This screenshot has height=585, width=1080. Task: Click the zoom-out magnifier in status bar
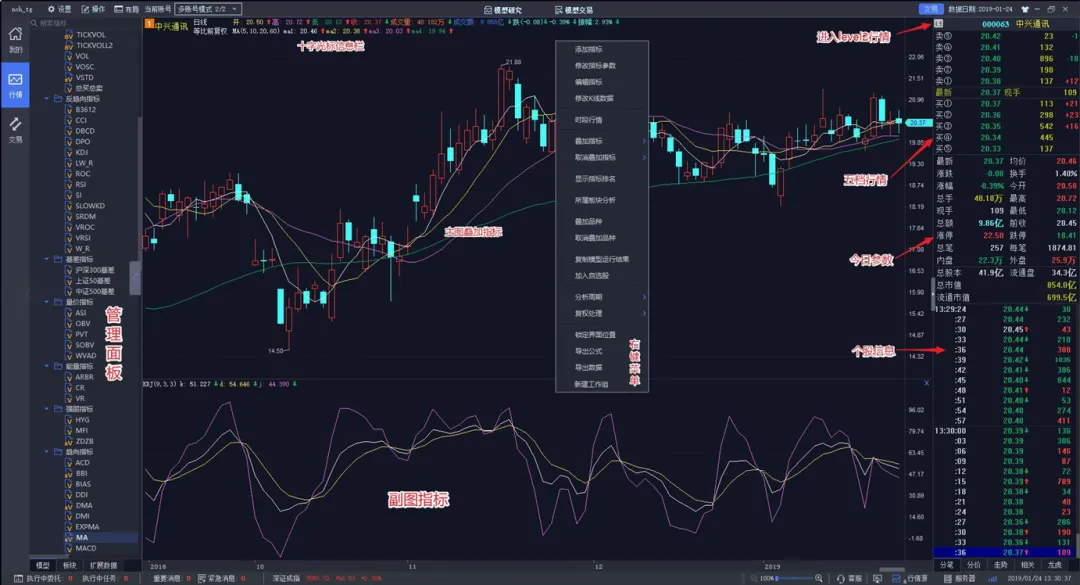[754, 578]
